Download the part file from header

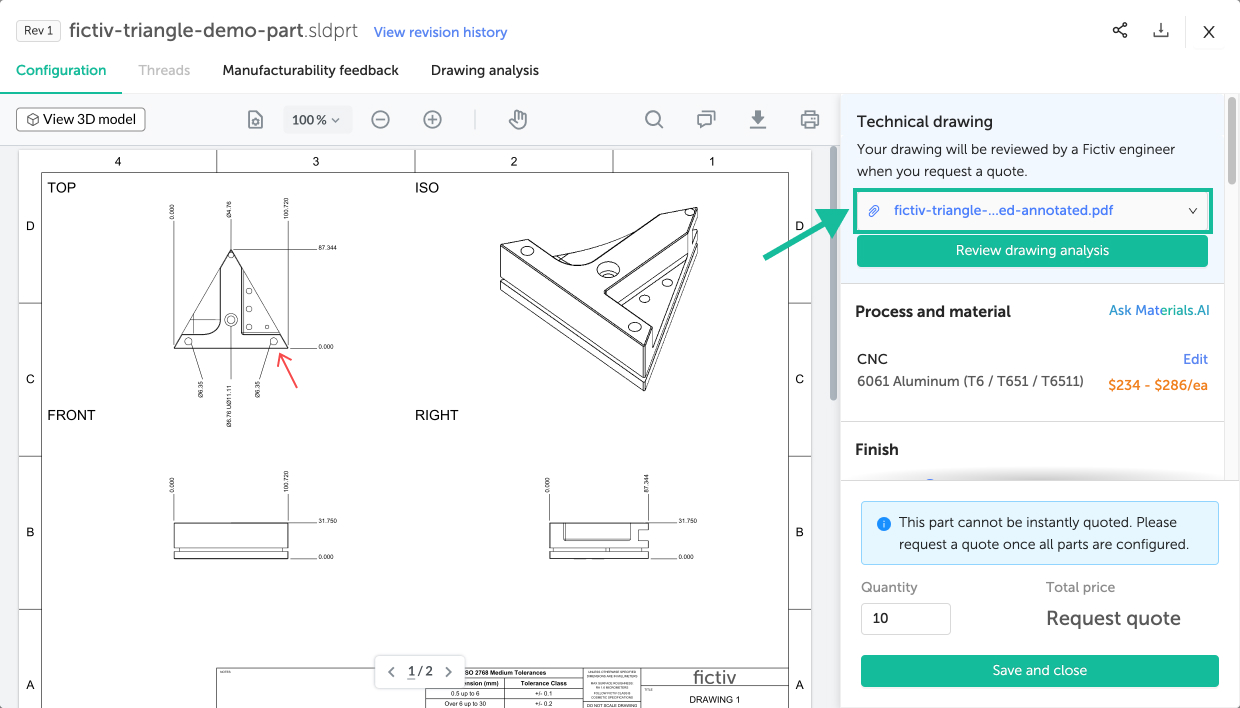[1161, 31]
